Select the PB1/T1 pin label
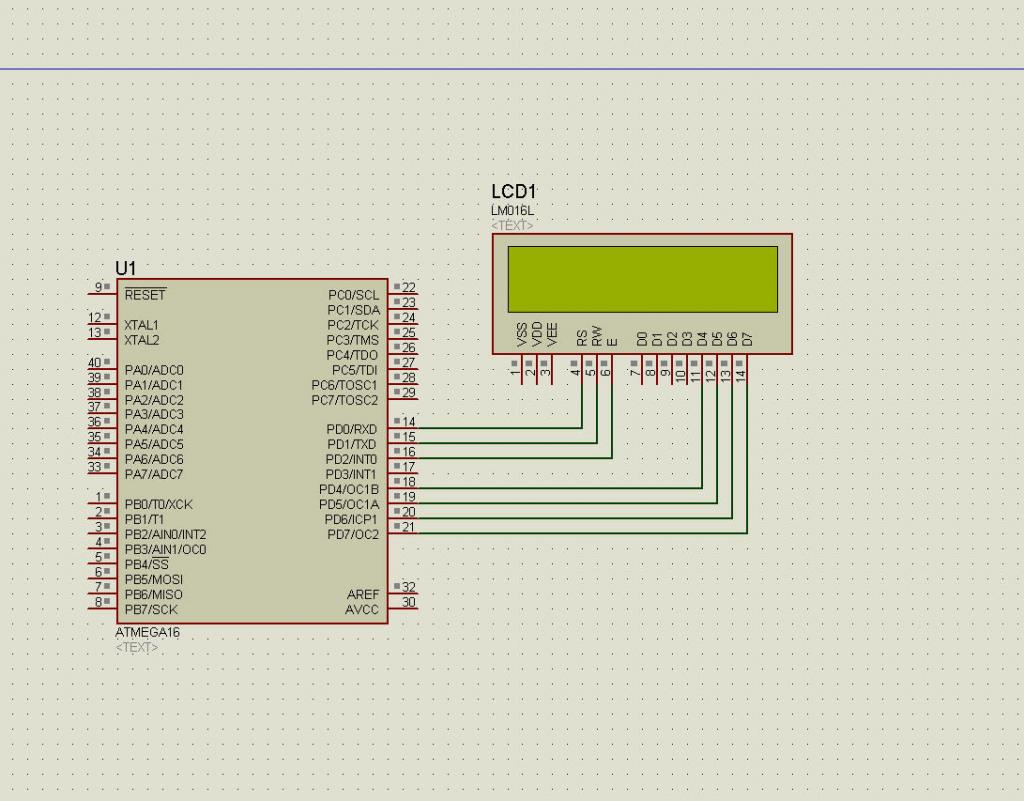 (x=144, y=519)
